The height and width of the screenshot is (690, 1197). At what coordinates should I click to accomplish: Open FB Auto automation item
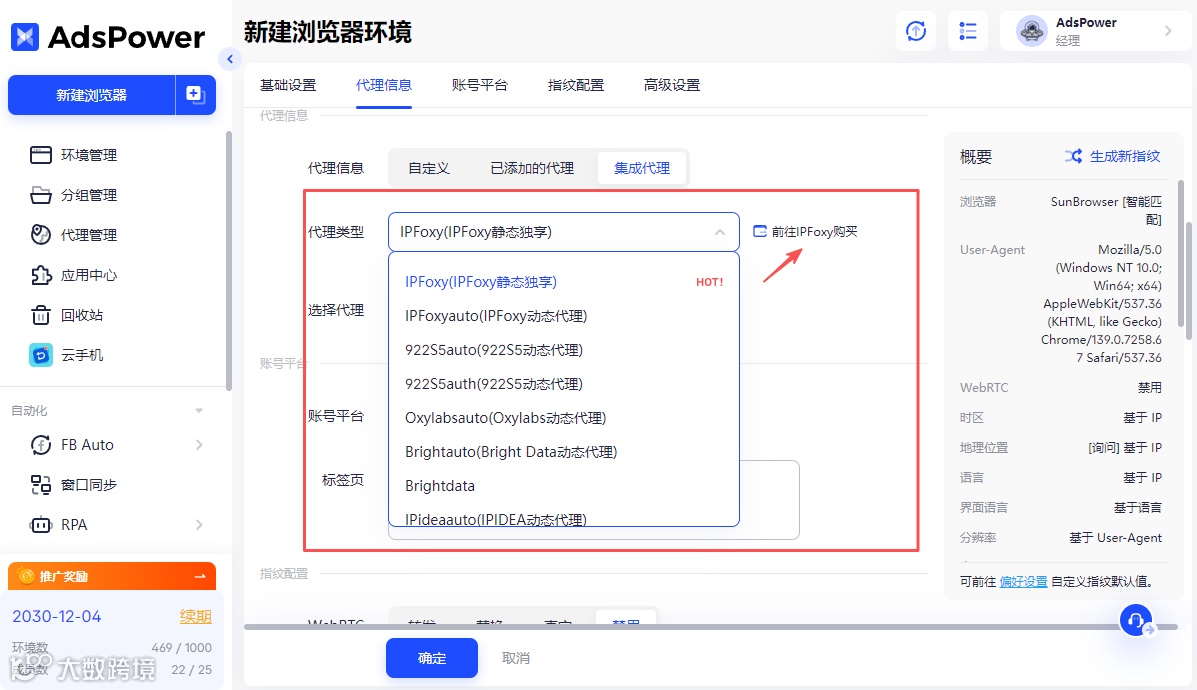[x=87, y=444]
